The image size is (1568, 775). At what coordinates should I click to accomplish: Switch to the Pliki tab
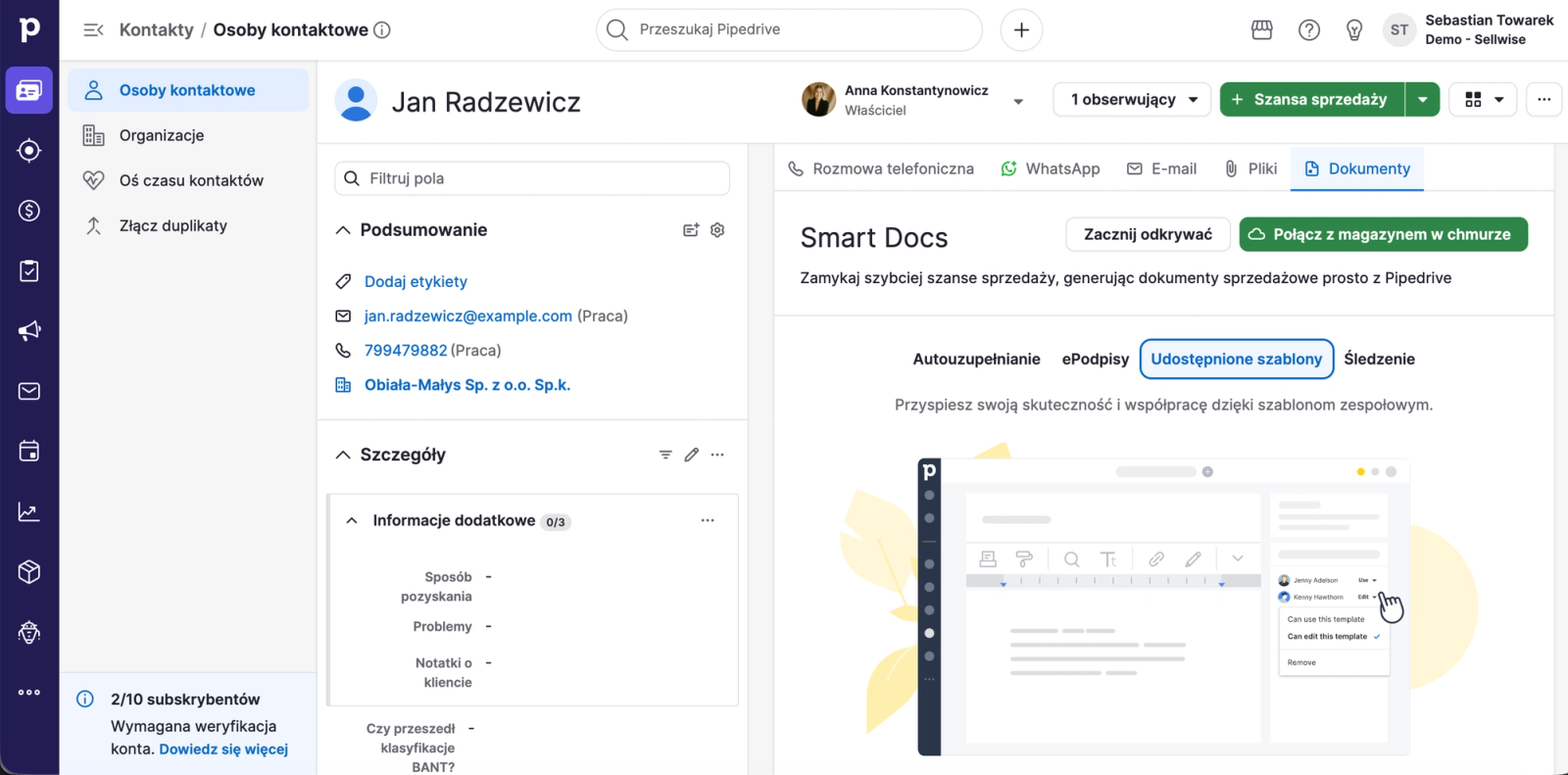click(1251, 169)
